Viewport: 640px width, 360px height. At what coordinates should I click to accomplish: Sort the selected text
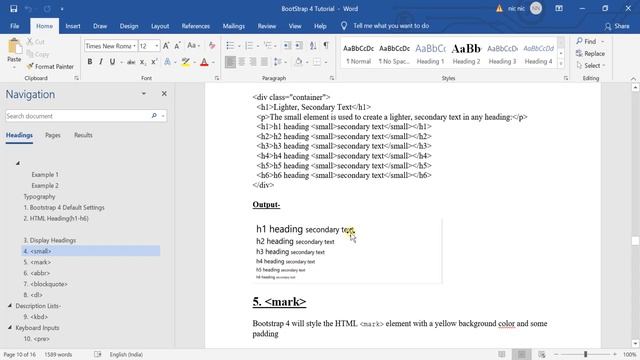pyautogui.click(x=313, y=46)
